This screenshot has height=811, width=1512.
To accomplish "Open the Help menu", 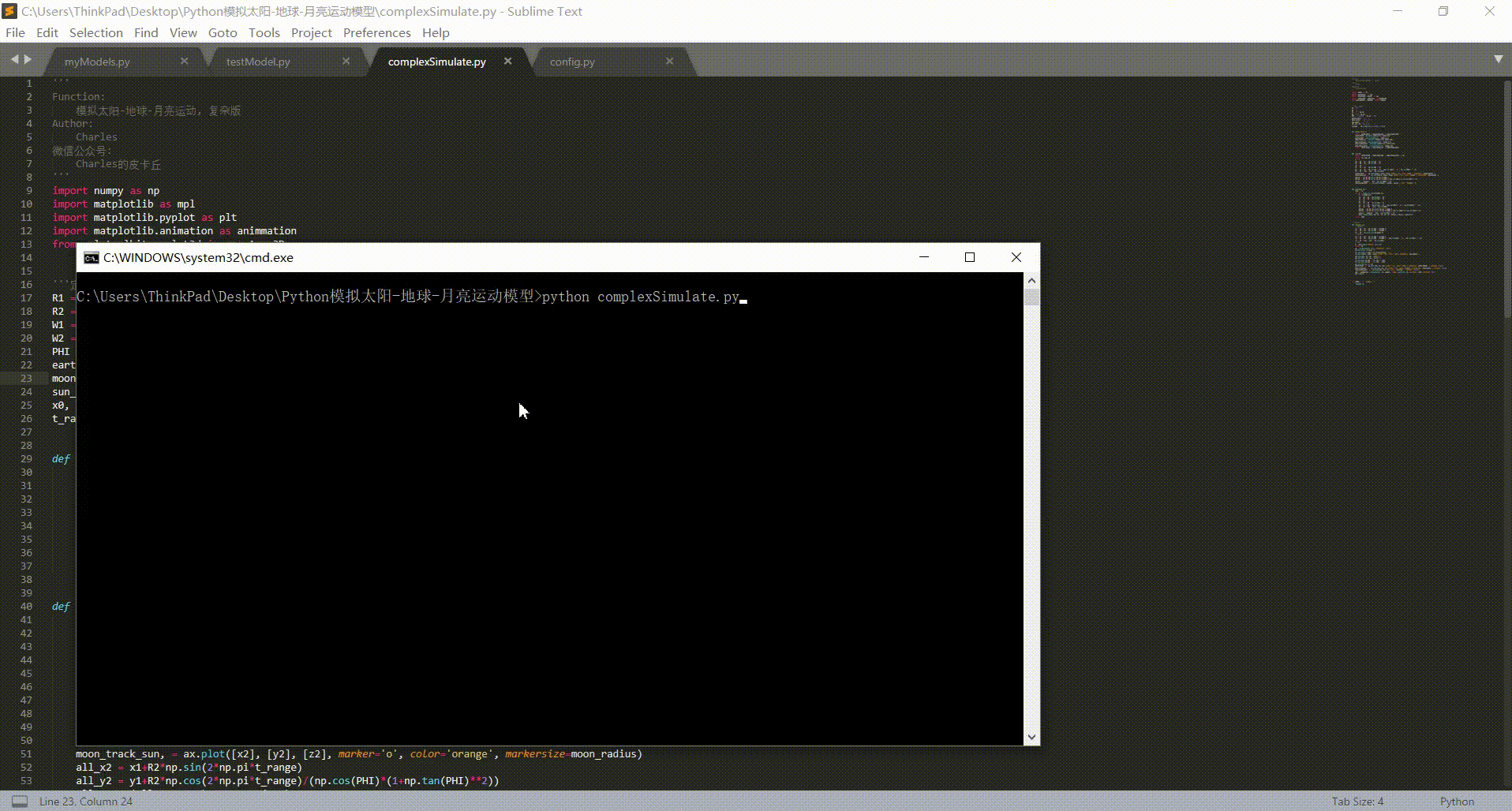I will click(x=436, y=32).
